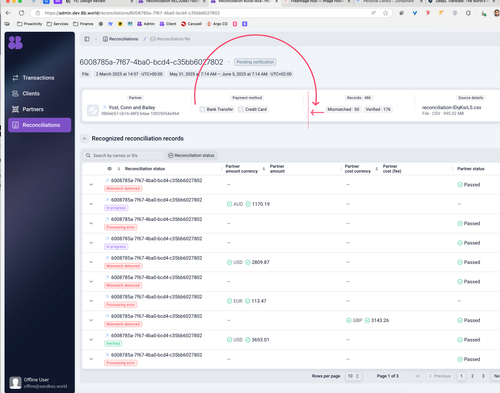Click the GBP cost currency check icon
500x393 pixels.
click(349, 320)
